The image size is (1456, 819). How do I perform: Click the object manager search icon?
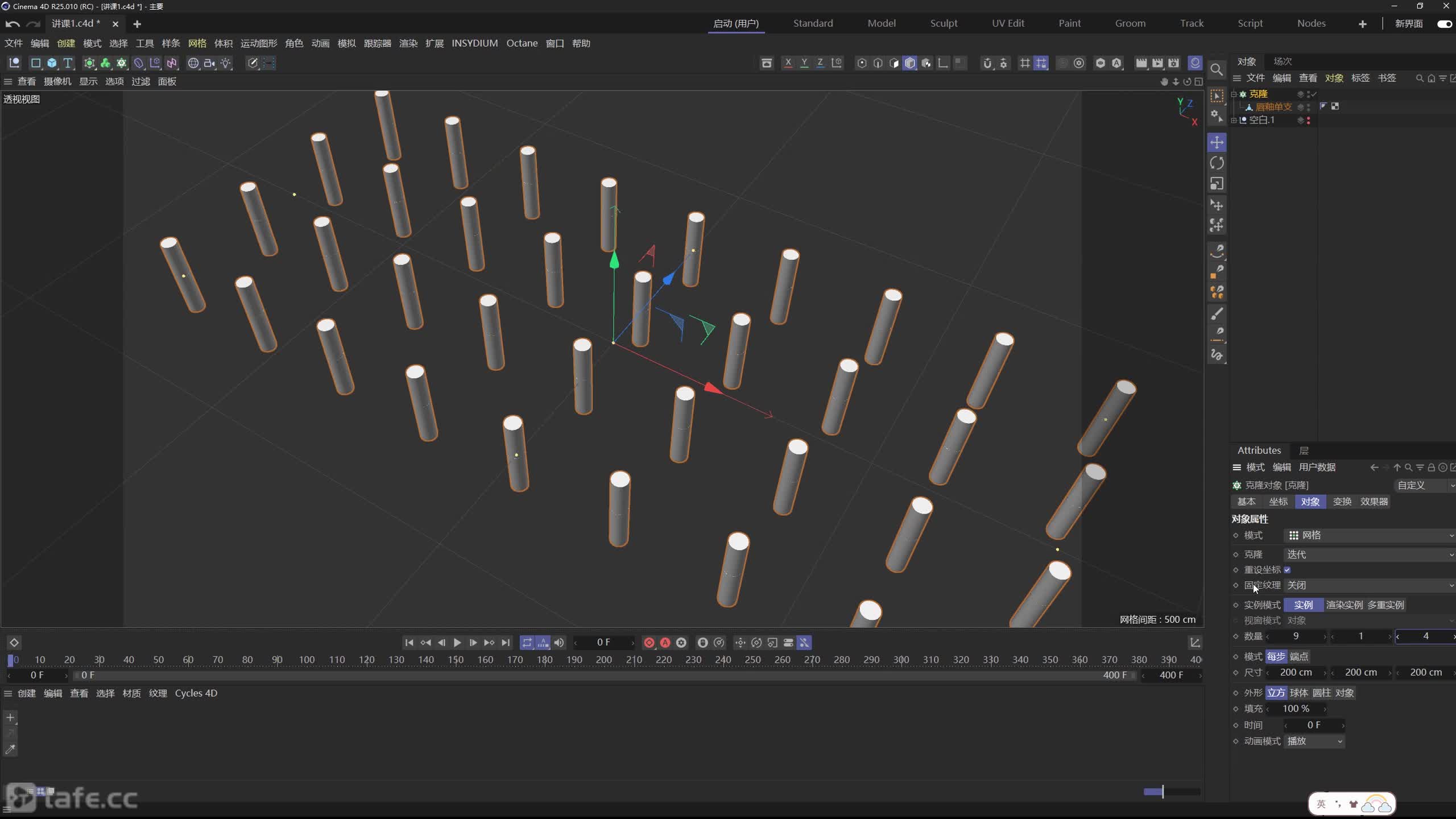click(1420, 78)
